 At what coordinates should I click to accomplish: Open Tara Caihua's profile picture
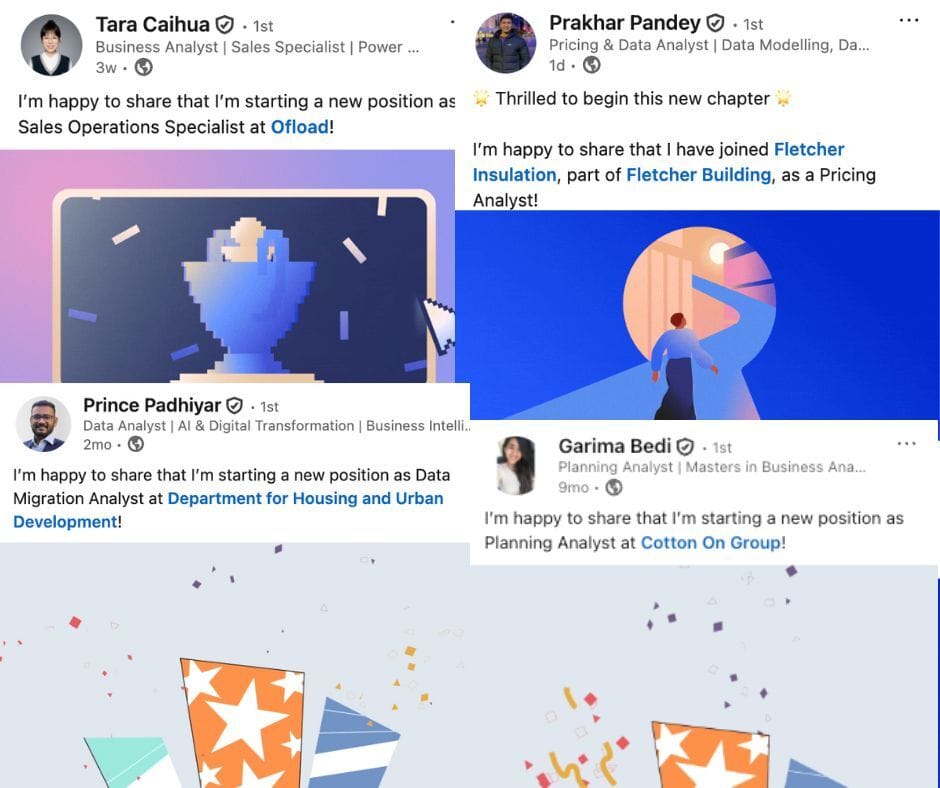[x=51, y=45]
